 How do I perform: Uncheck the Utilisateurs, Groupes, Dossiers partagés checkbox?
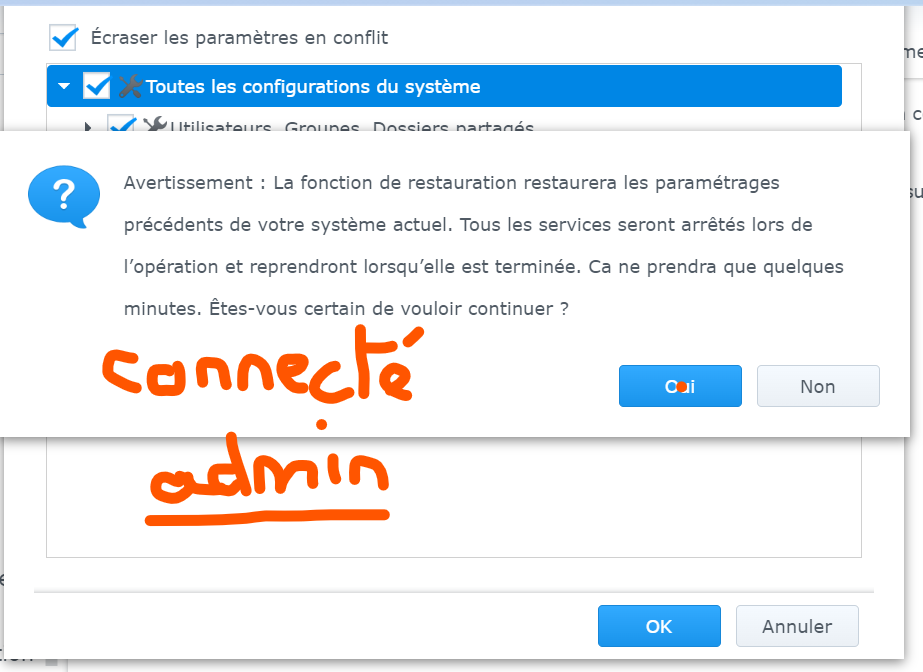(x=121, y=126)
